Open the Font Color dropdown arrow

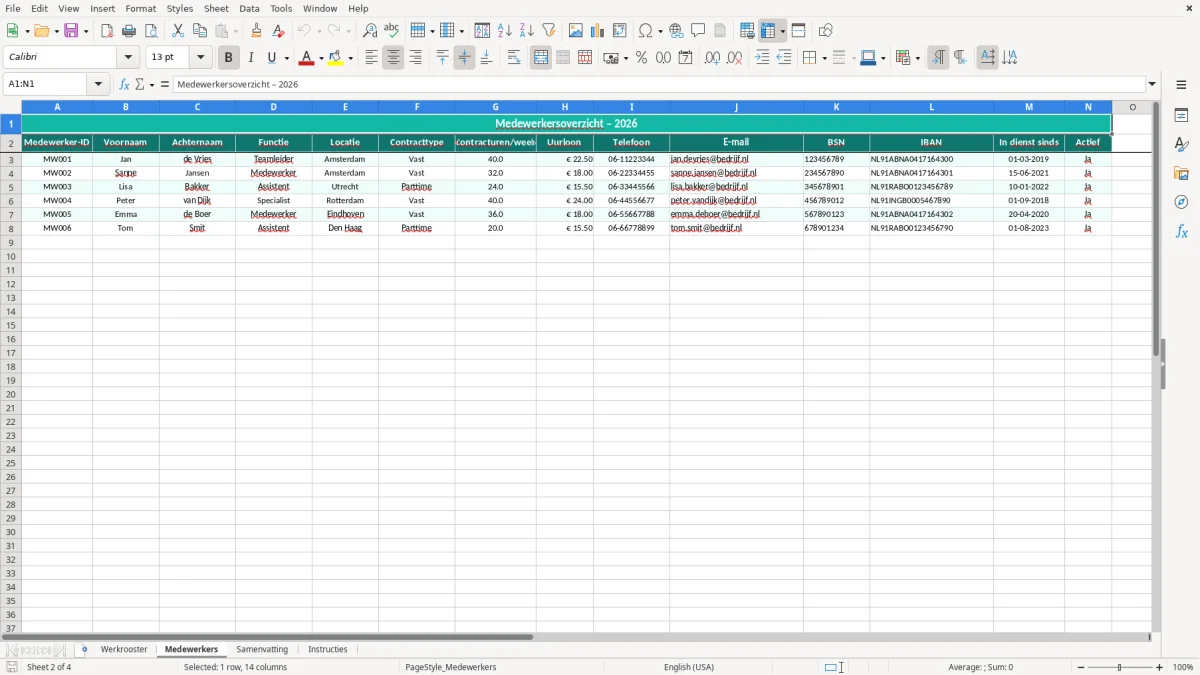tap(320, 58)
